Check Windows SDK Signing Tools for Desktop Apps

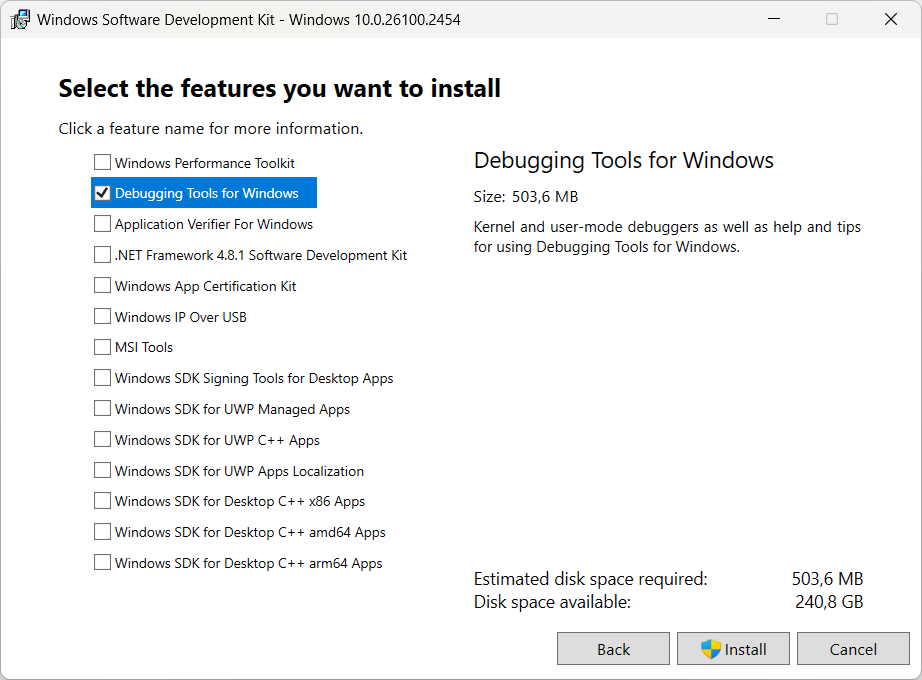[x=102, y=378]
